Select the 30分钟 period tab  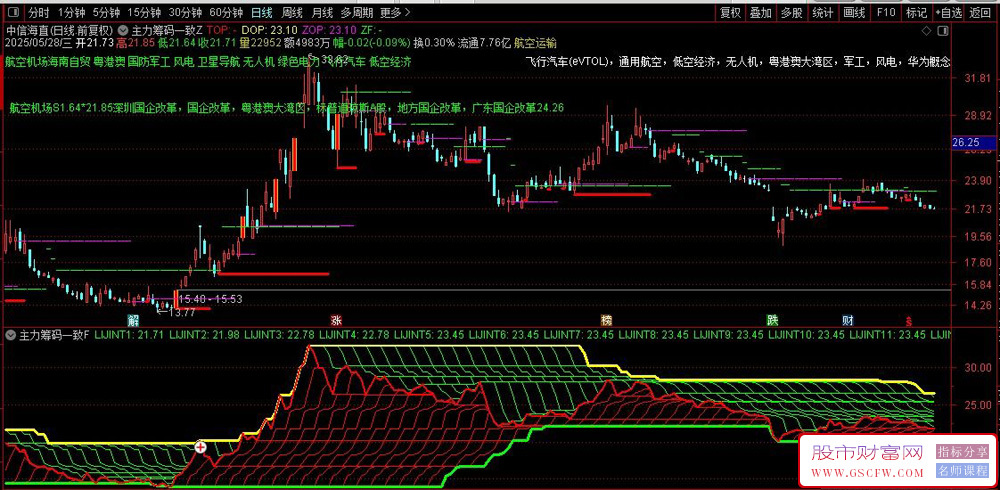[186, 12]
